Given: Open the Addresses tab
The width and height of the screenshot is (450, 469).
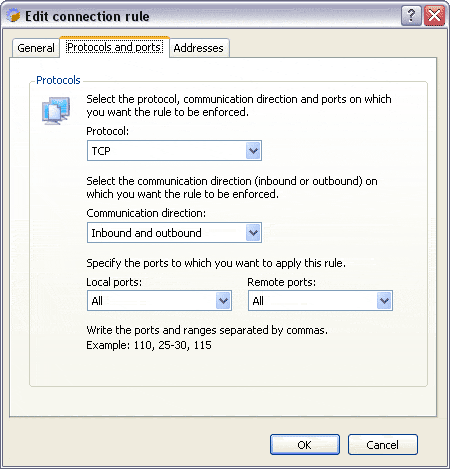Looking at the screenshot, I should (199, 48).
